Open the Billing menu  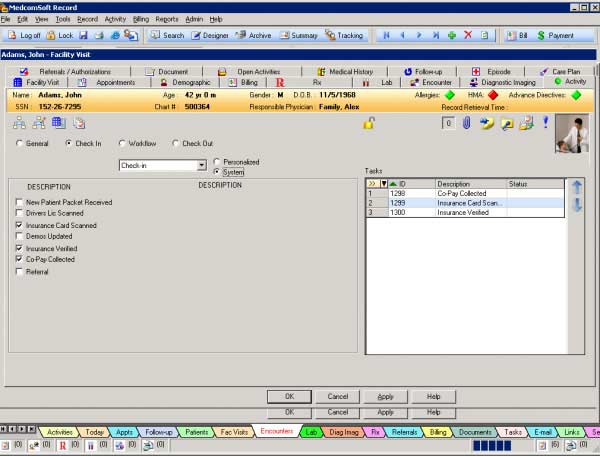tap(141, 19)
